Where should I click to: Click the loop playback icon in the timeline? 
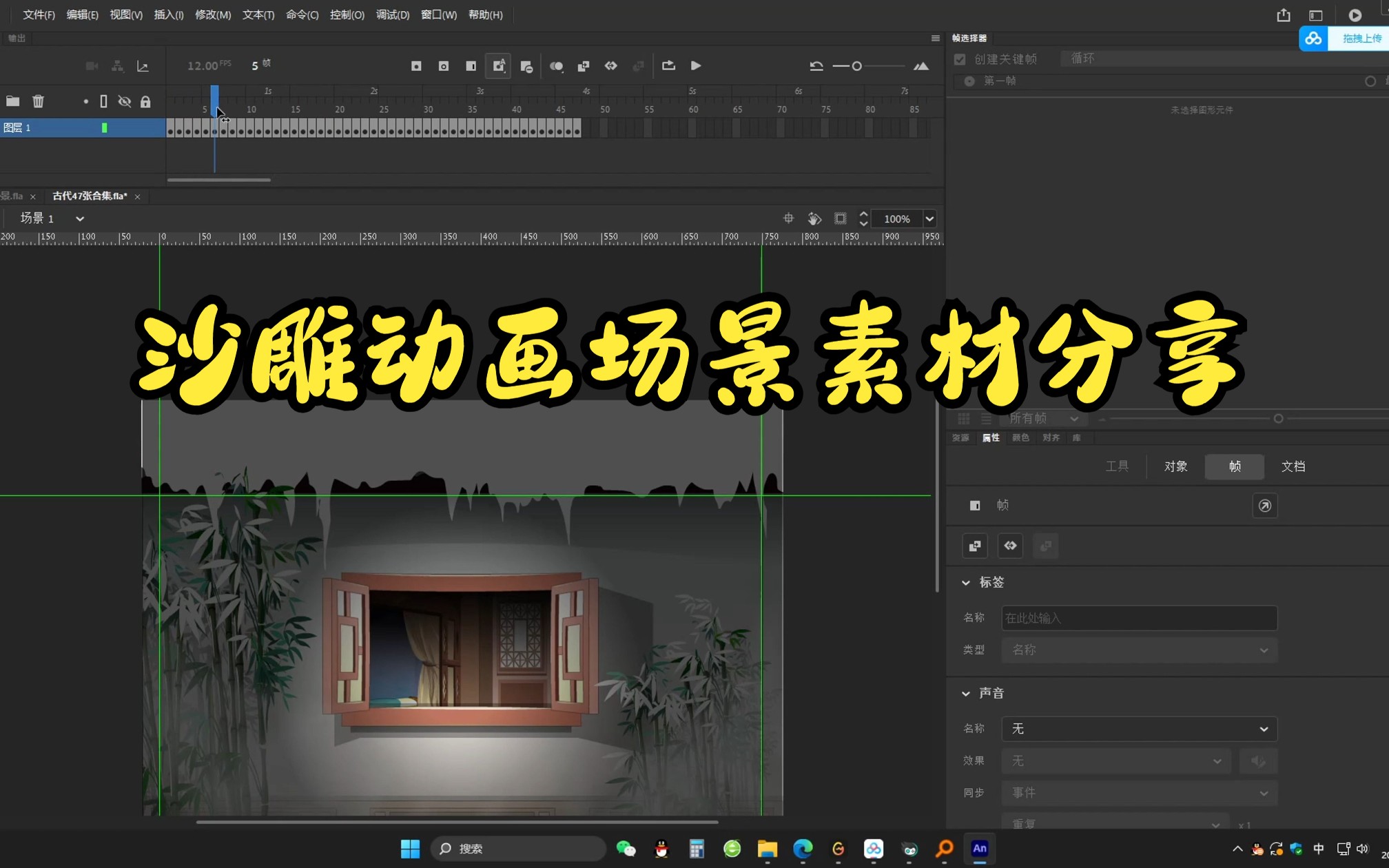668,65
